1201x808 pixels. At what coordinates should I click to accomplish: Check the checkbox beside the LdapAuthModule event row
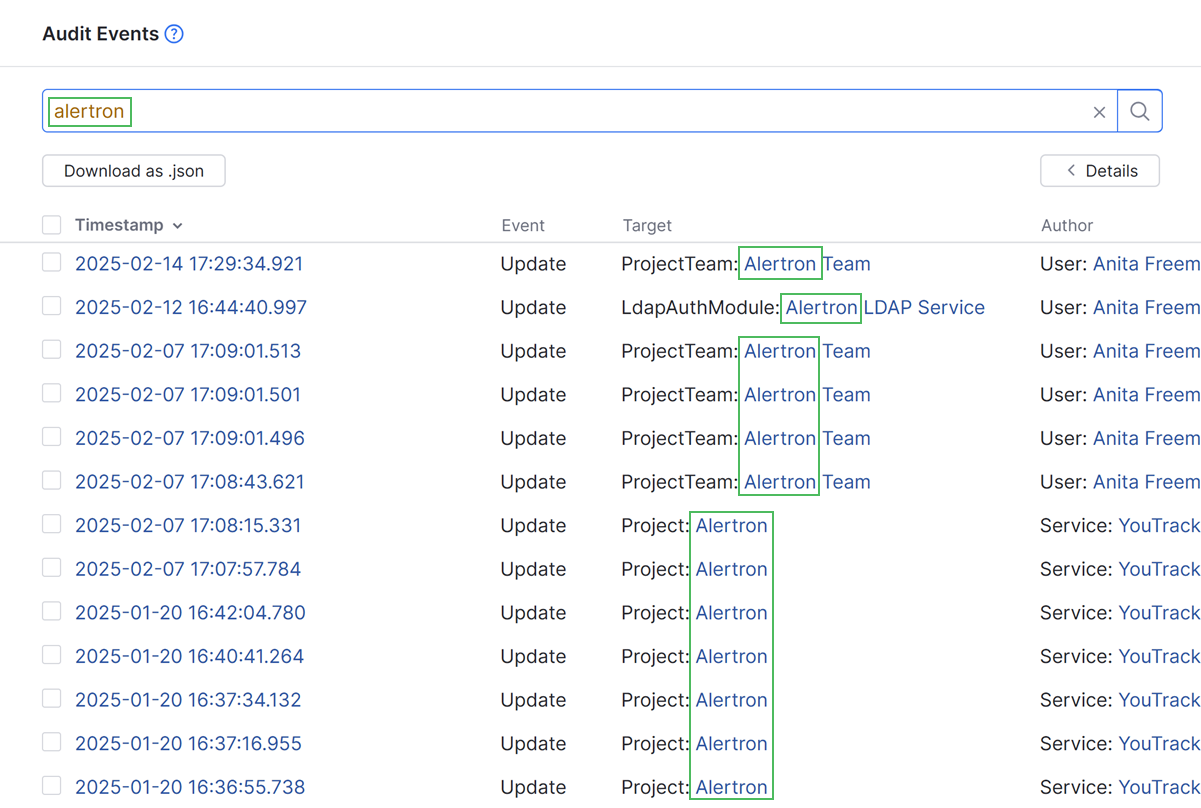(51, 305)
